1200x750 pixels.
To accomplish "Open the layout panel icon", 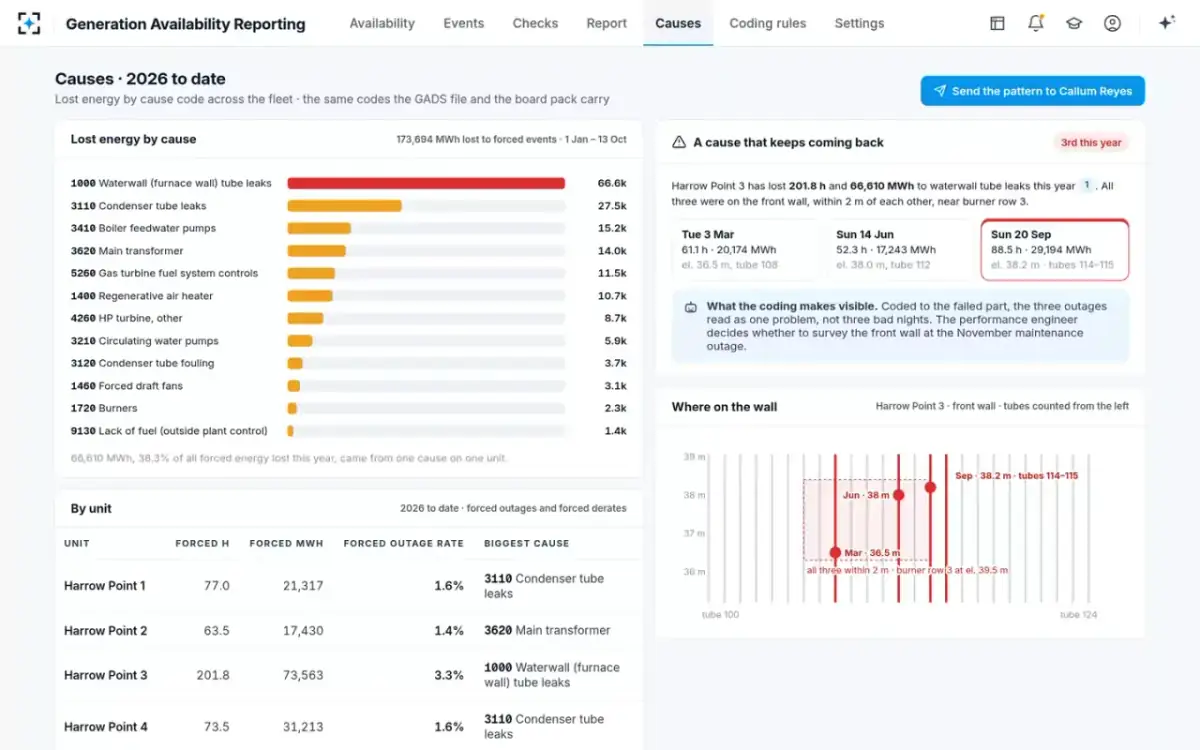I will click(x=997, y=23).
